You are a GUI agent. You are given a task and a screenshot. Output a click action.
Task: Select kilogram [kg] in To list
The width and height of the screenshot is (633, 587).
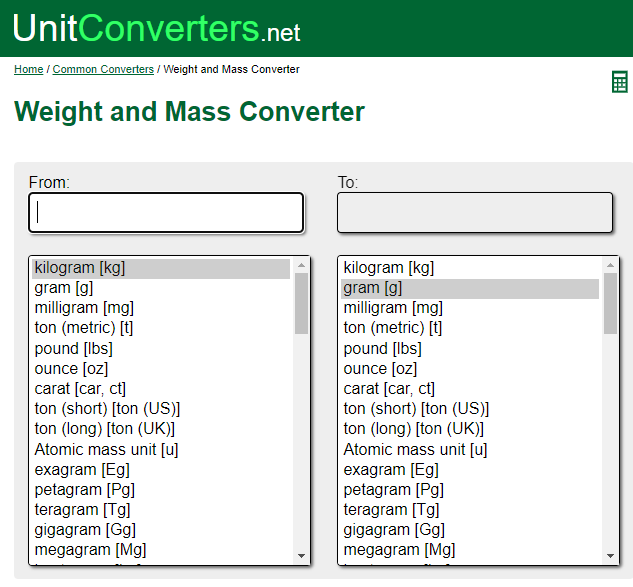(x=388, y=268)
